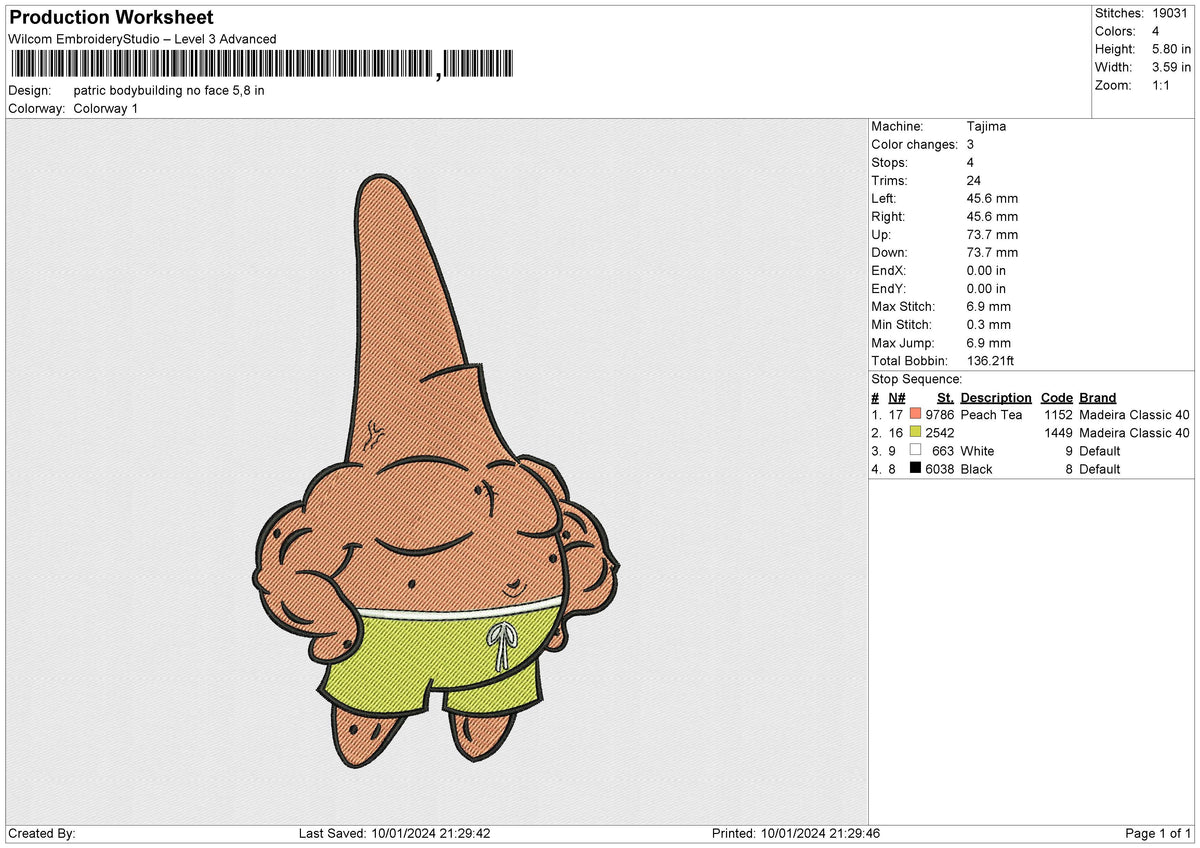The image size is (1200, 848).
Task: Click the Stops value 4
Action: click(x=971, y=162)
